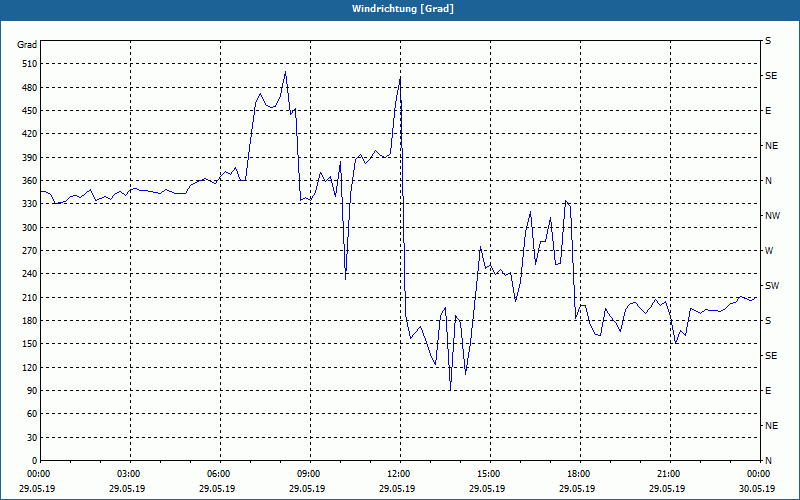Select the 0 y-axis value
The height and width of the screenshot is (500, 800).
pyautogui.click(x=34, y=461)
